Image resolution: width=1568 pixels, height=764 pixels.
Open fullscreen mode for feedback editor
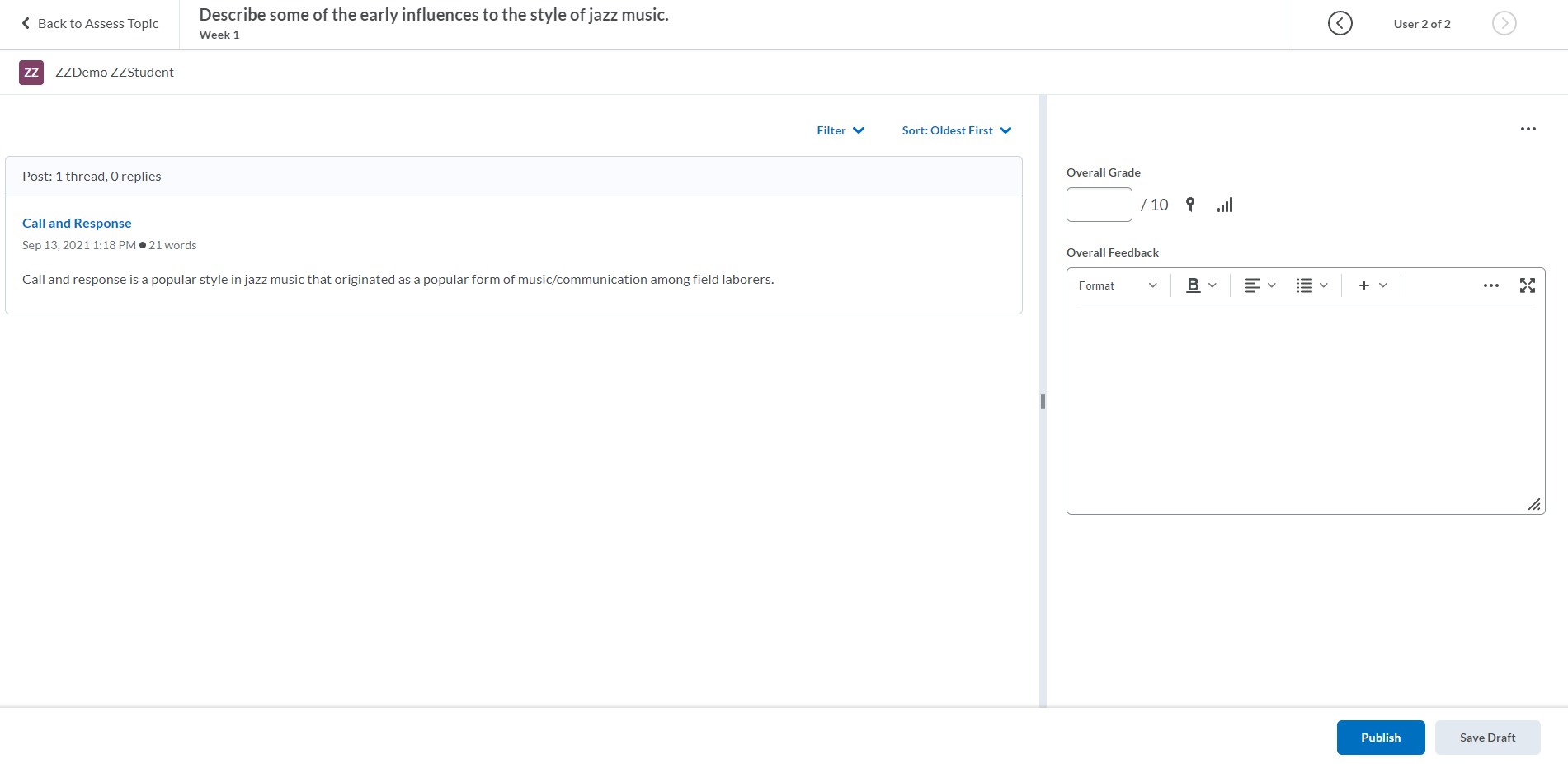pyautogui.click(x=1527, y=285)
